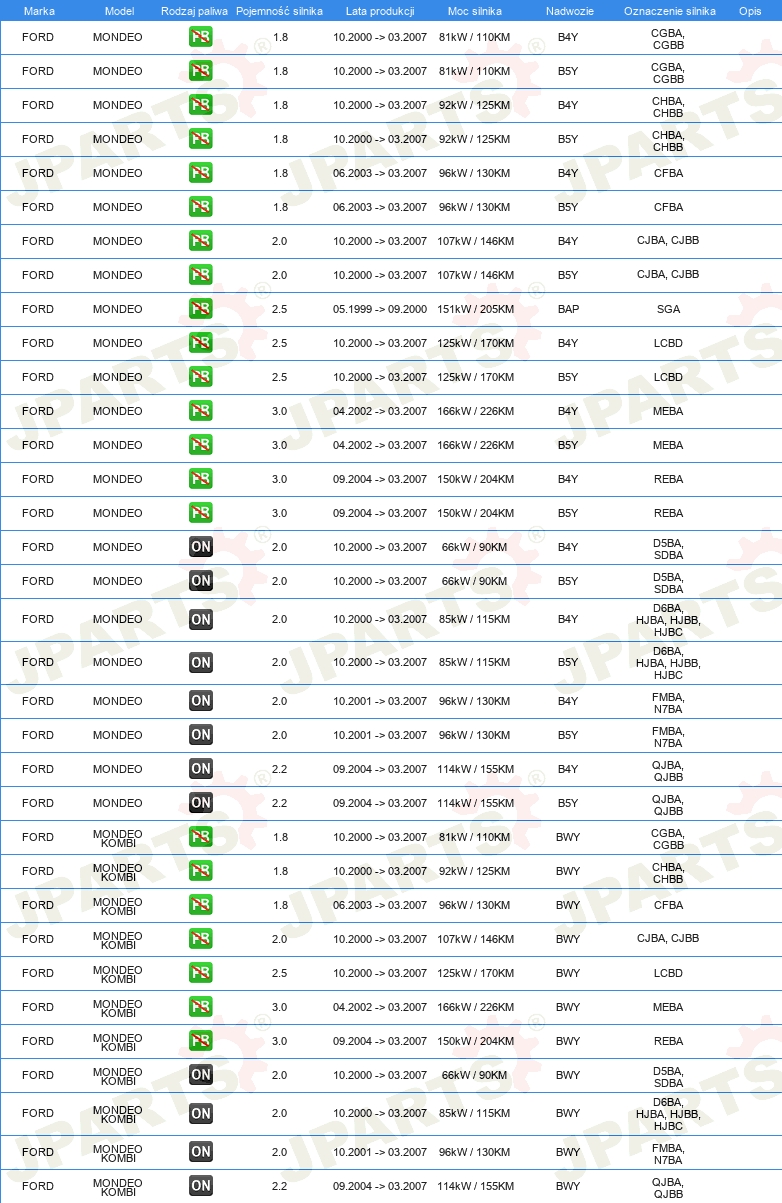Select the Rodzaj paliwa column header
Viewport: 782px width, 1203px height.
coord(194,11)
